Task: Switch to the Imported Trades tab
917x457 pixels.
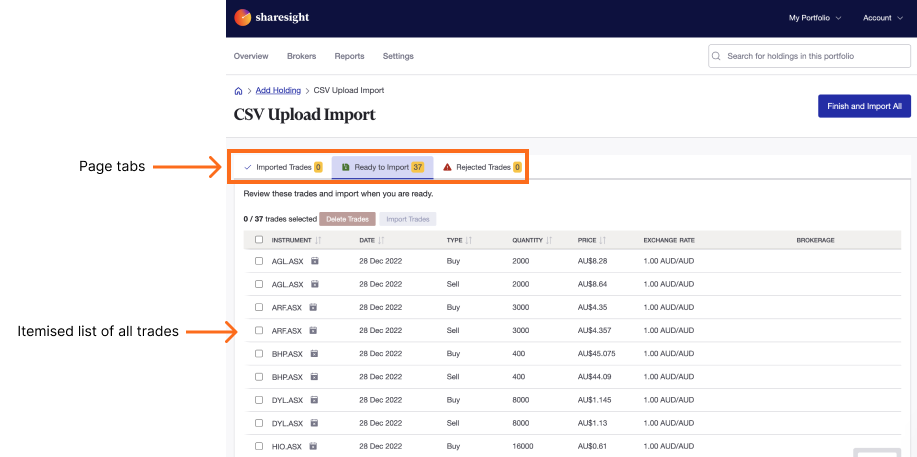Action: pyautogui.click(x=283, y=167)
